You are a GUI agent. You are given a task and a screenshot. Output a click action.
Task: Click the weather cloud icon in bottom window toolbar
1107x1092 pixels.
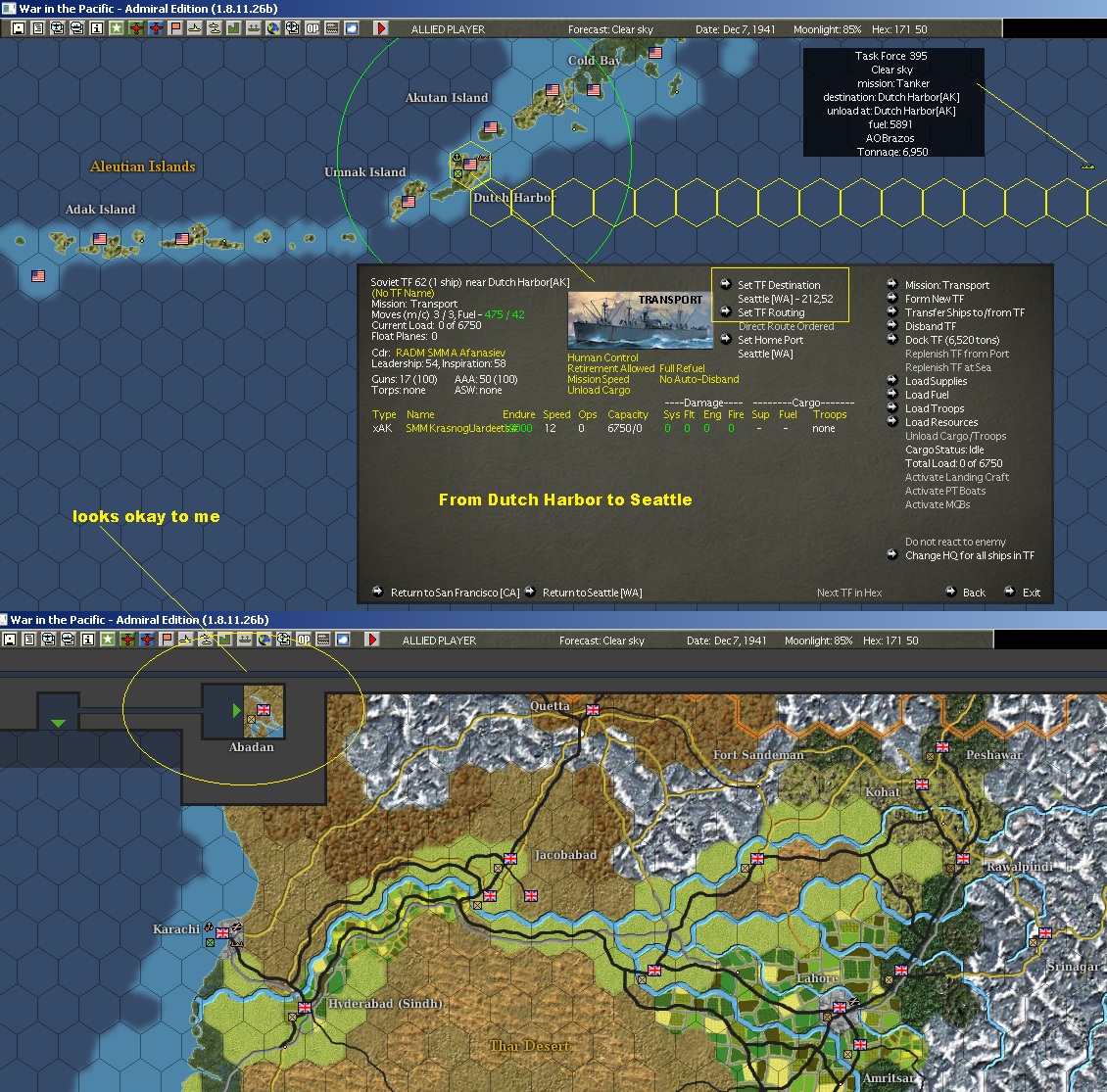[x=343, y=640]
